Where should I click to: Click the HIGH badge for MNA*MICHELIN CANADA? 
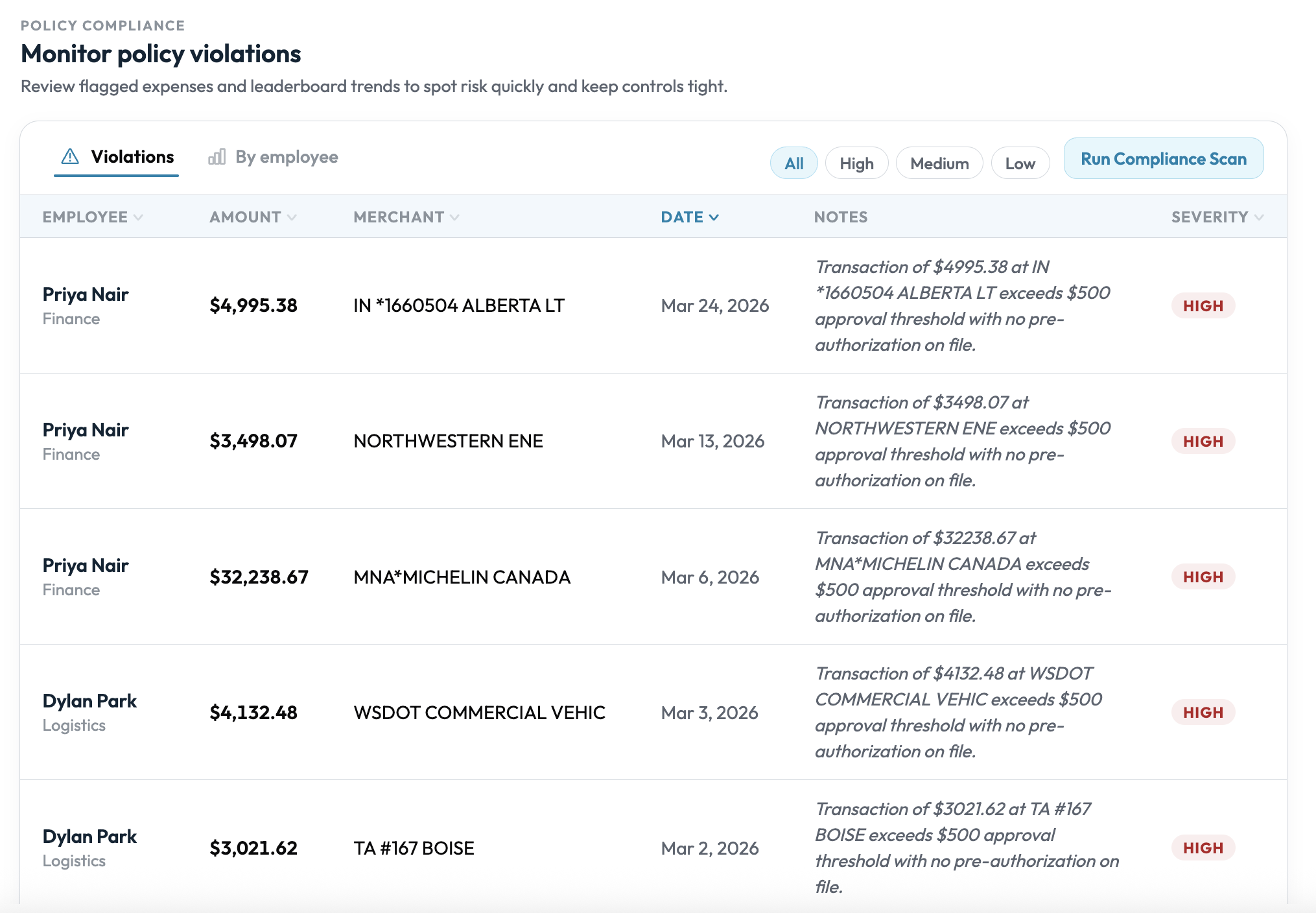pos(1203,576)
